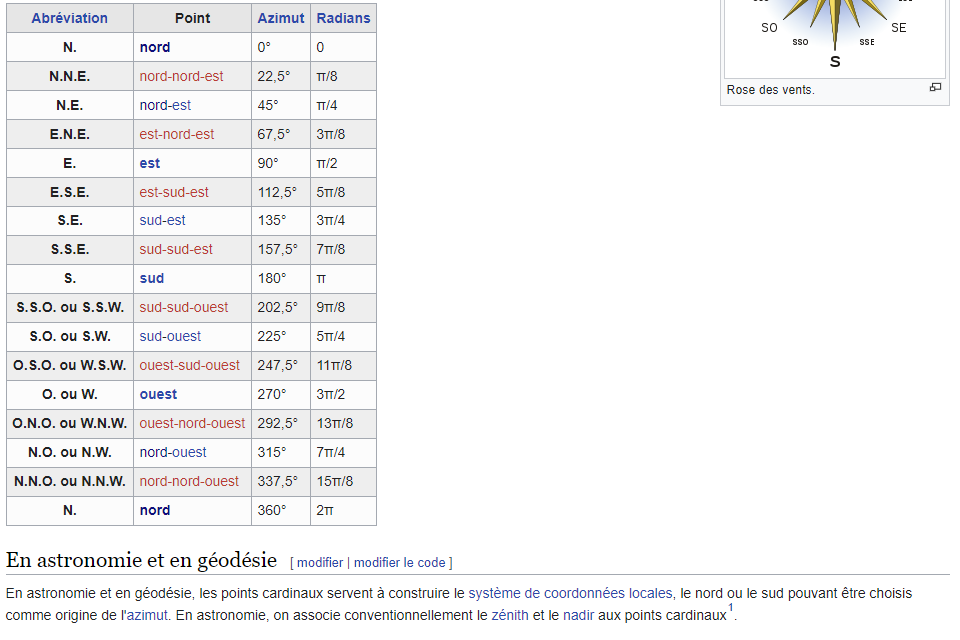
Task: Follow the nord link in the 0° row
Action: (155, 47)
